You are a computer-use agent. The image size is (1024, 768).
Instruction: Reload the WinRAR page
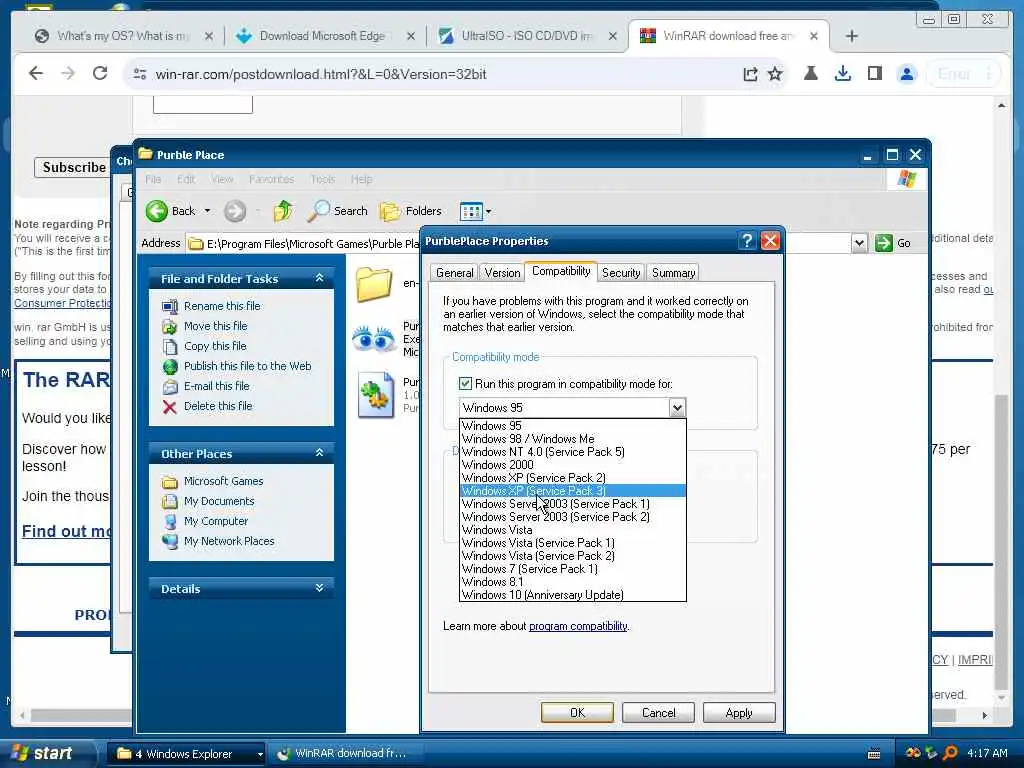(100, 74)
